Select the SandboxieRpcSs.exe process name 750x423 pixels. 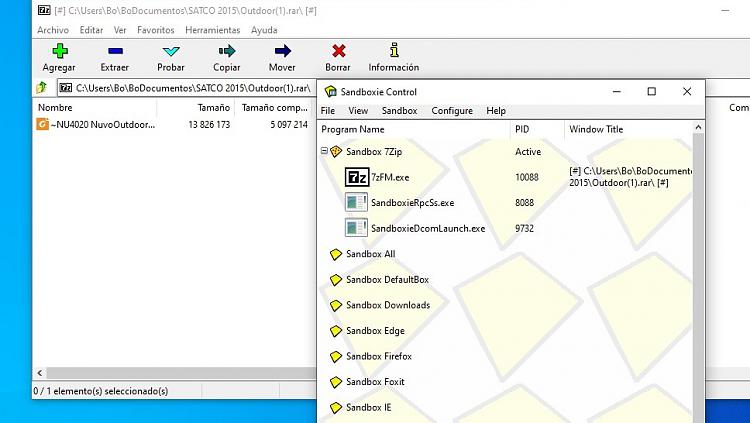(413, 203)
